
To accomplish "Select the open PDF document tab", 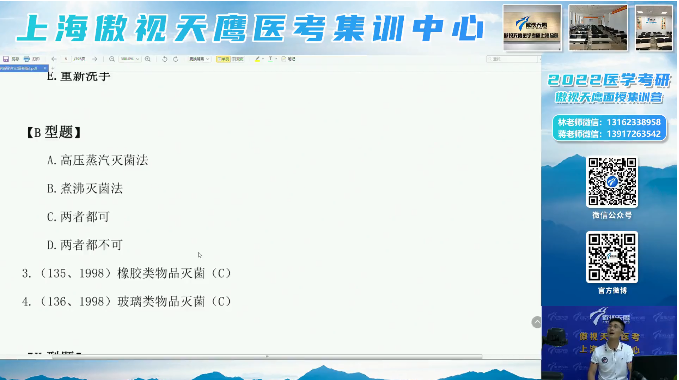I will 21,68.
